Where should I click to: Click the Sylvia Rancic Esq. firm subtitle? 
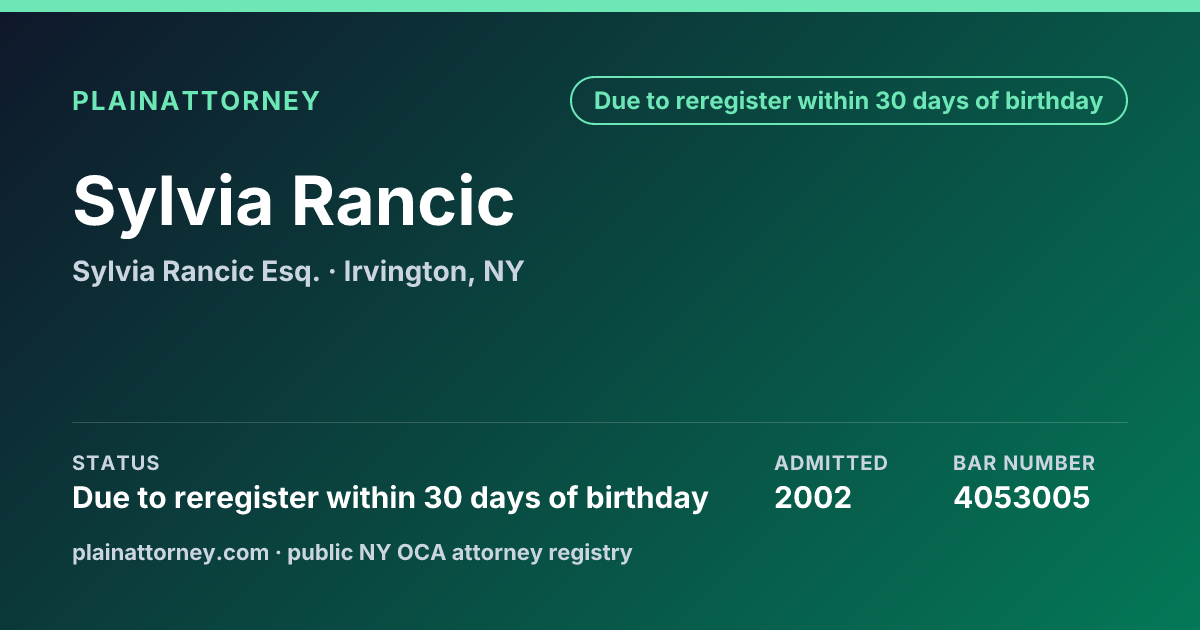pyautogui.click(x=196, y=271)
